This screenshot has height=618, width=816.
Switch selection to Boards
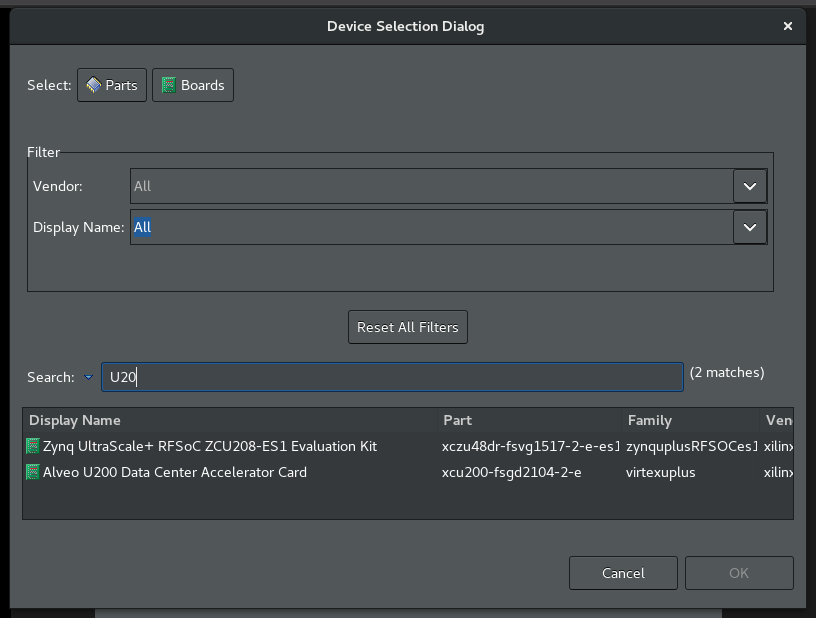click(x=193, y=85)
